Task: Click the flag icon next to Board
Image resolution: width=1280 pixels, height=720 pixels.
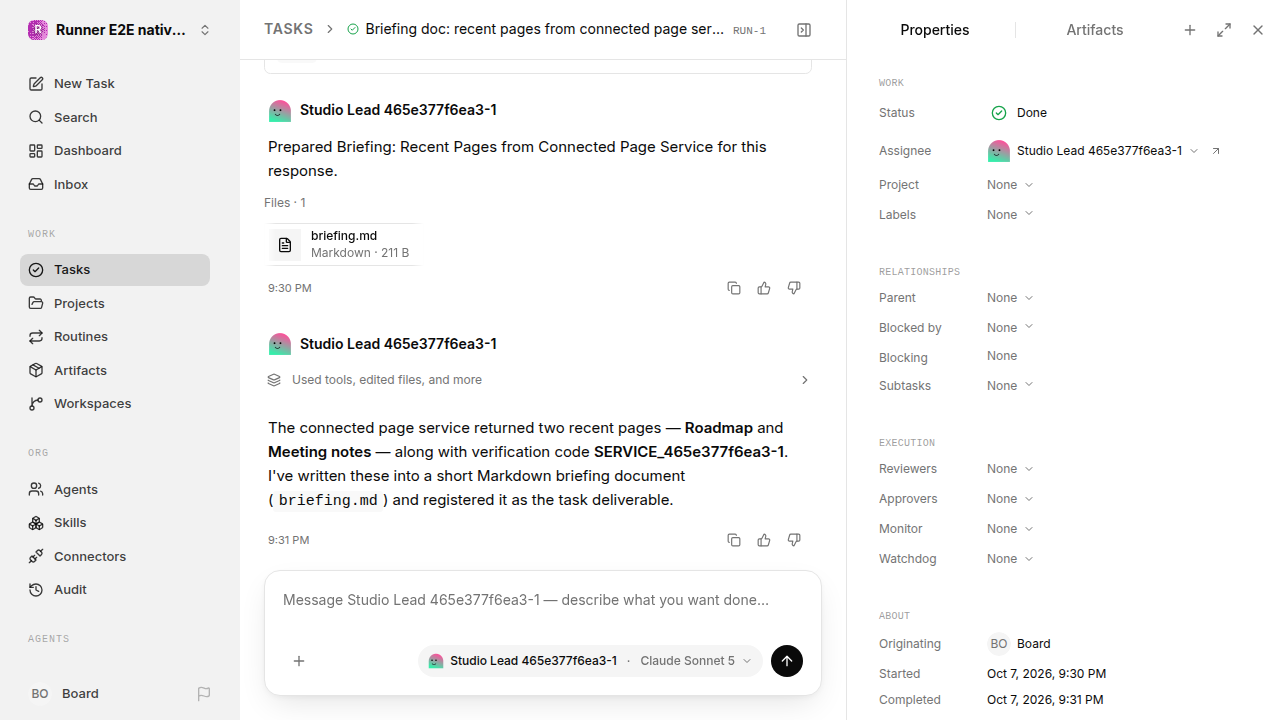Action: pos(204,694)
